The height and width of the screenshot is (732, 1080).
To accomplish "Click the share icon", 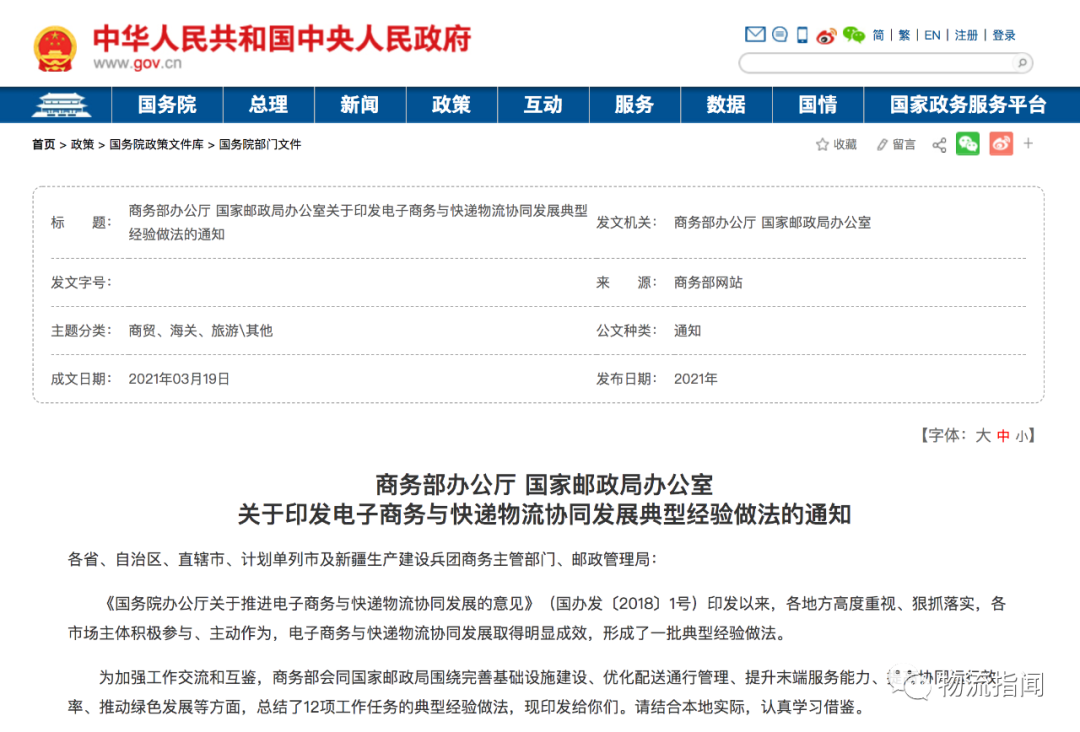I will [x=939, y=145].
